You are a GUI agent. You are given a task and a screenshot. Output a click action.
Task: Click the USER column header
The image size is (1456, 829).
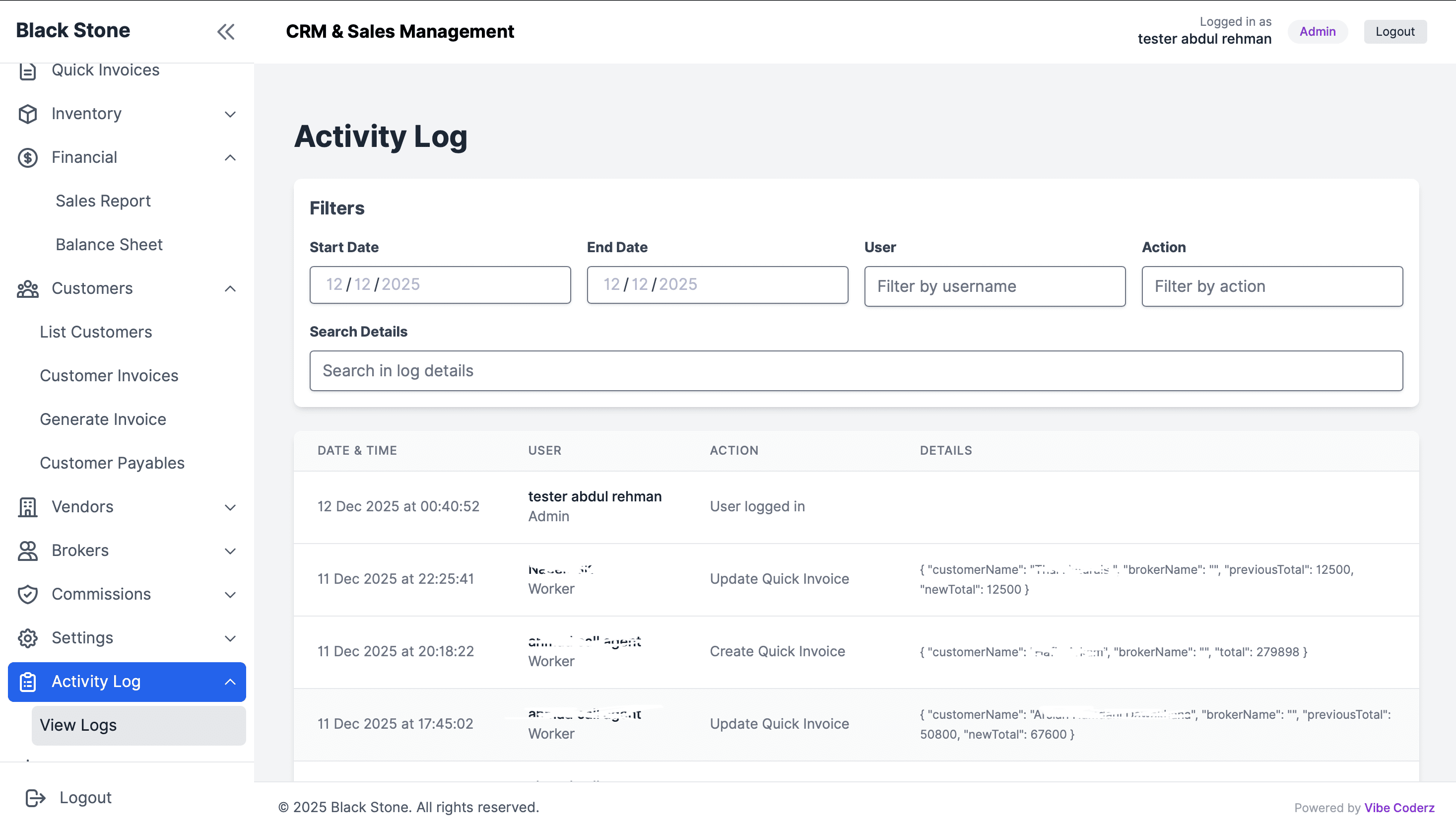point(545,450)
